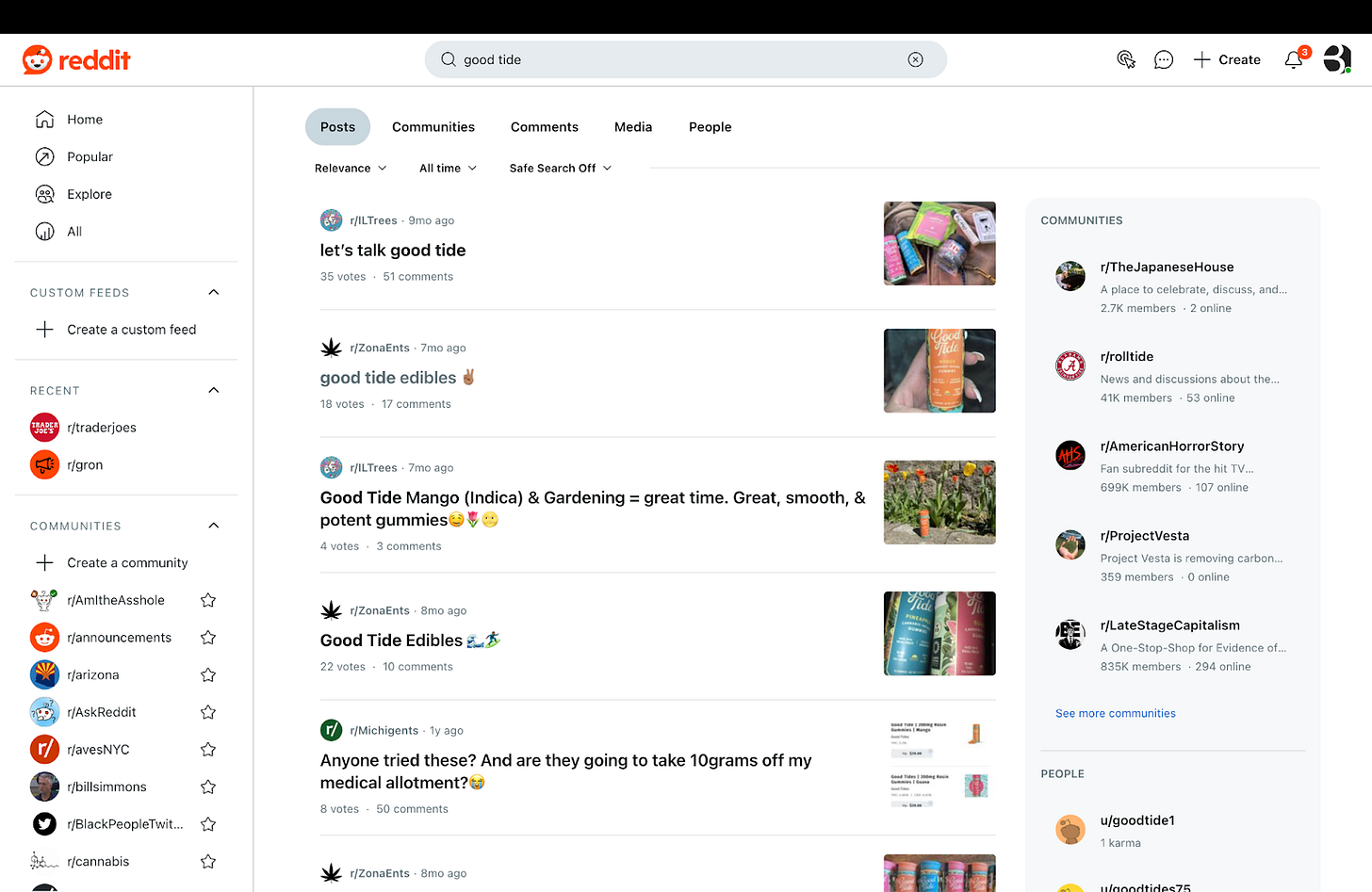Viewport: 1372px width, 892px height.
Task: Click the Create post button
Action: 1227,59
